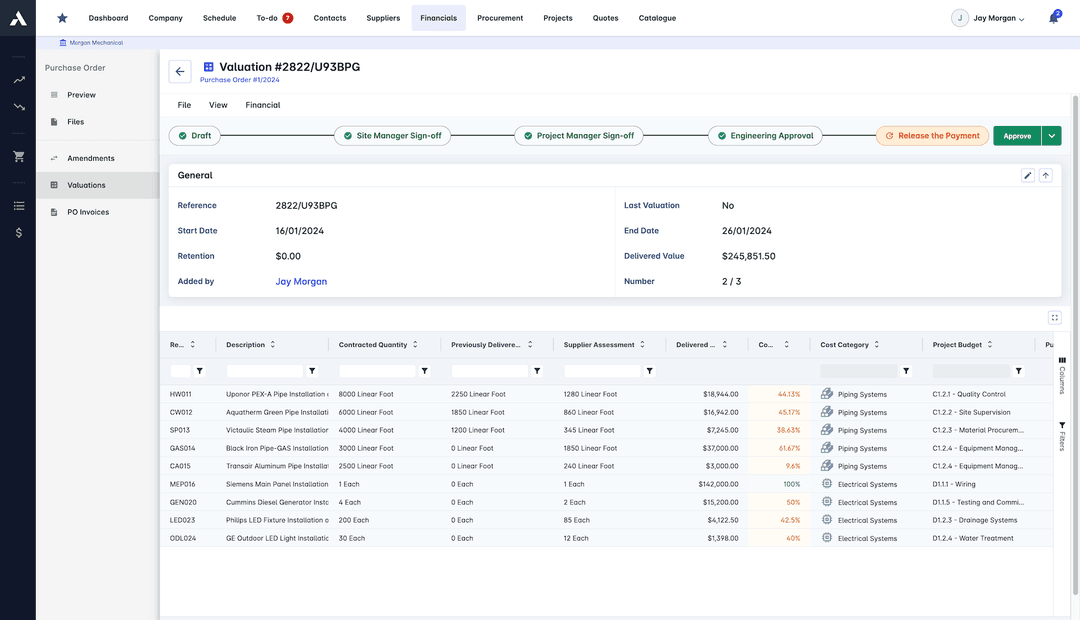Image resolution: width=1080 pixels, height=620 pixels.
Task: Switch to the Financial tab
Action: pyautogui.click(x=263, y=104)
